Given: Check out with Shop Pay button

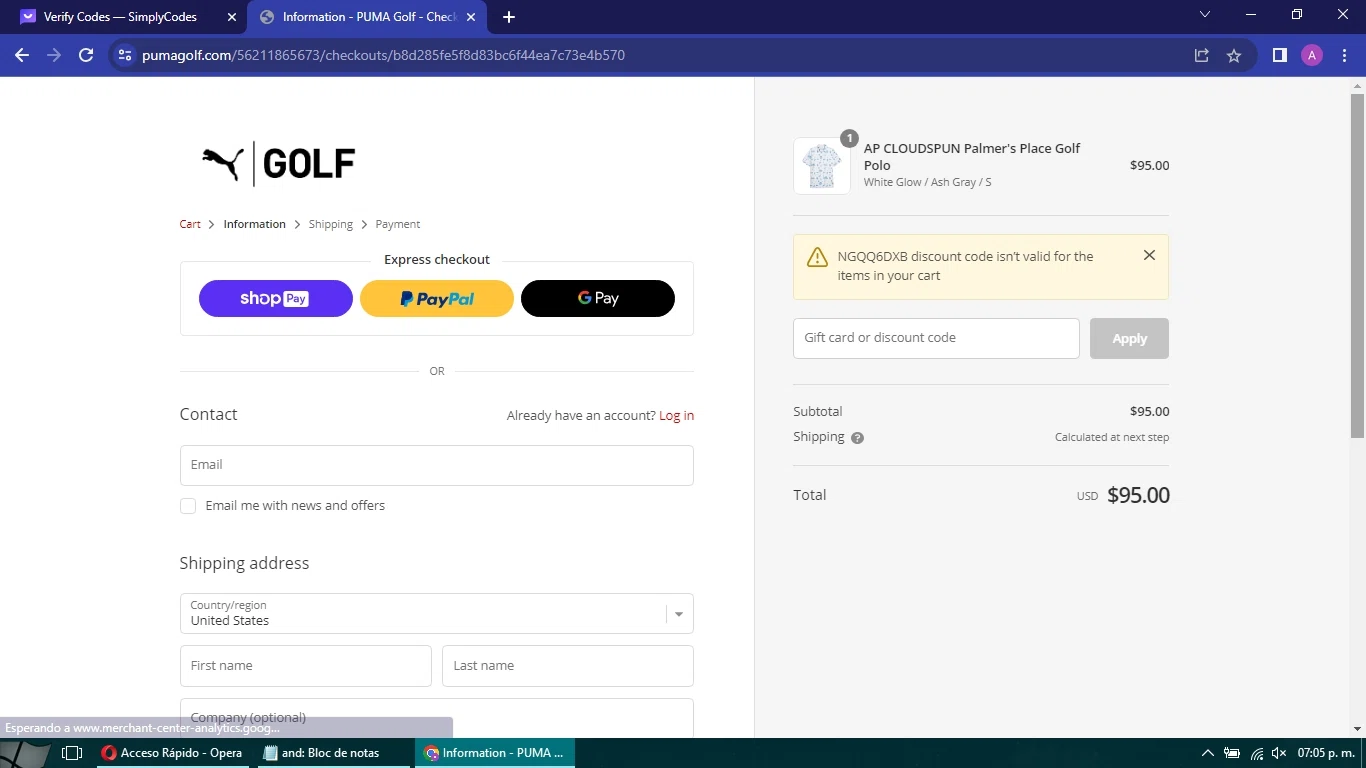Looking at the screenshot, I should [276, 298].
